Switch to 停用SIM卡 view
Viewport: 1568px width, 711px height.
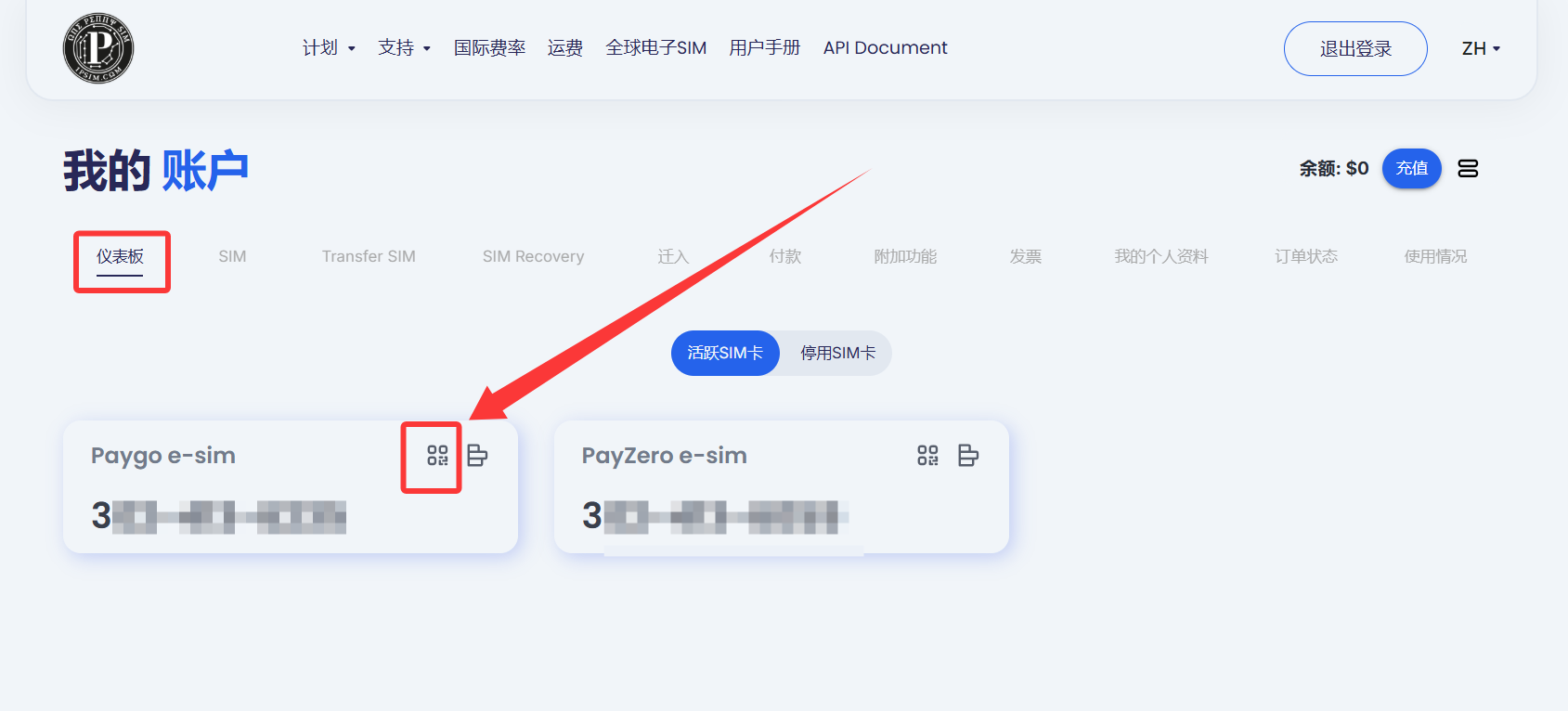tap(837, 353)
